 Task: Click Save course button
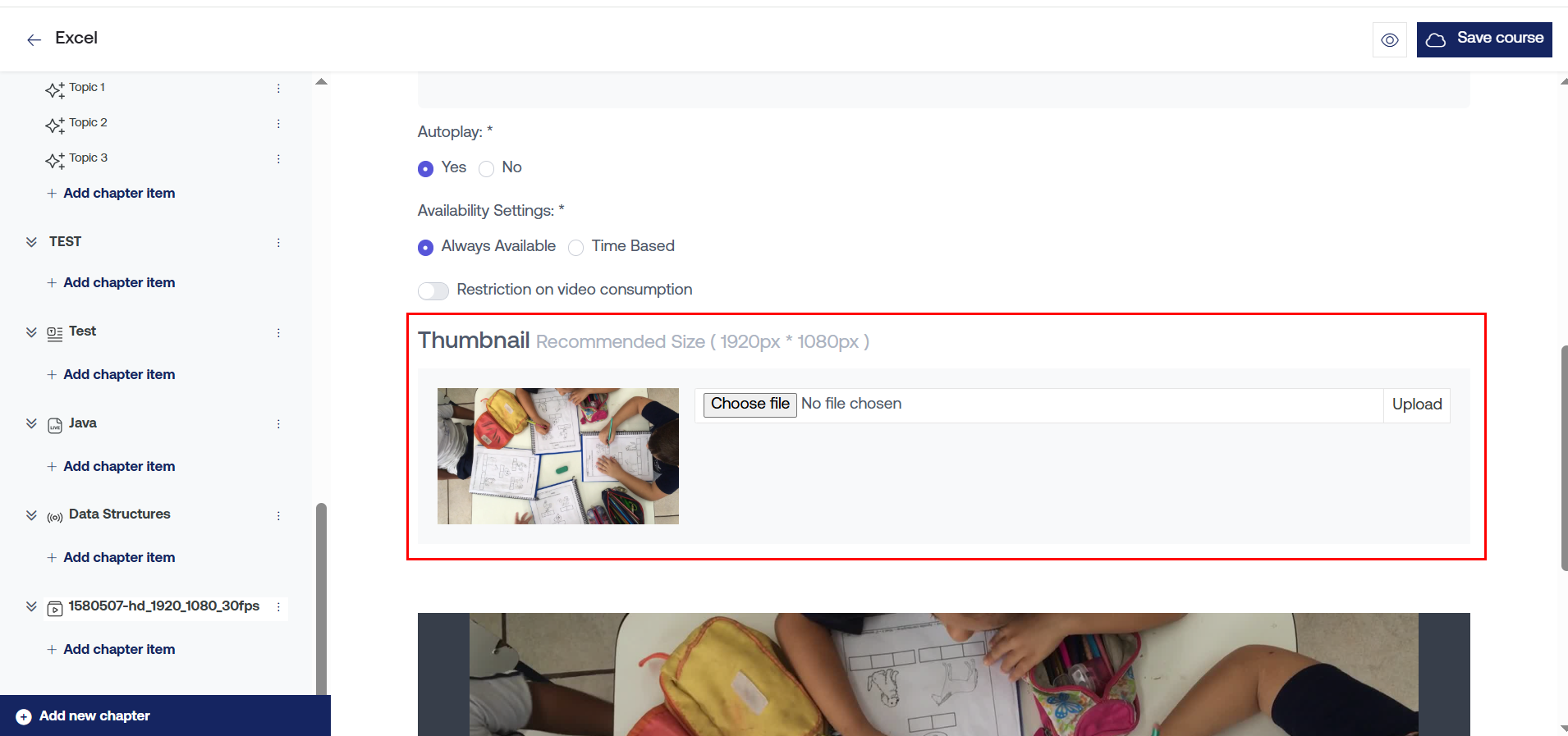pos(1484,39)
